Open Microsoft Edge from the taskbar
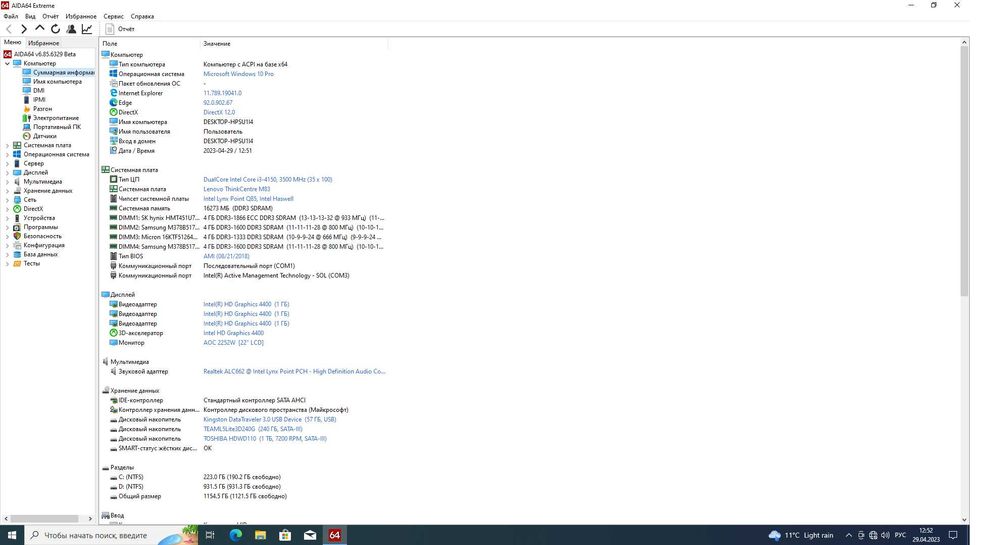Image resolution: width=1000 pixels, height=545 pixels. point(235,535)
